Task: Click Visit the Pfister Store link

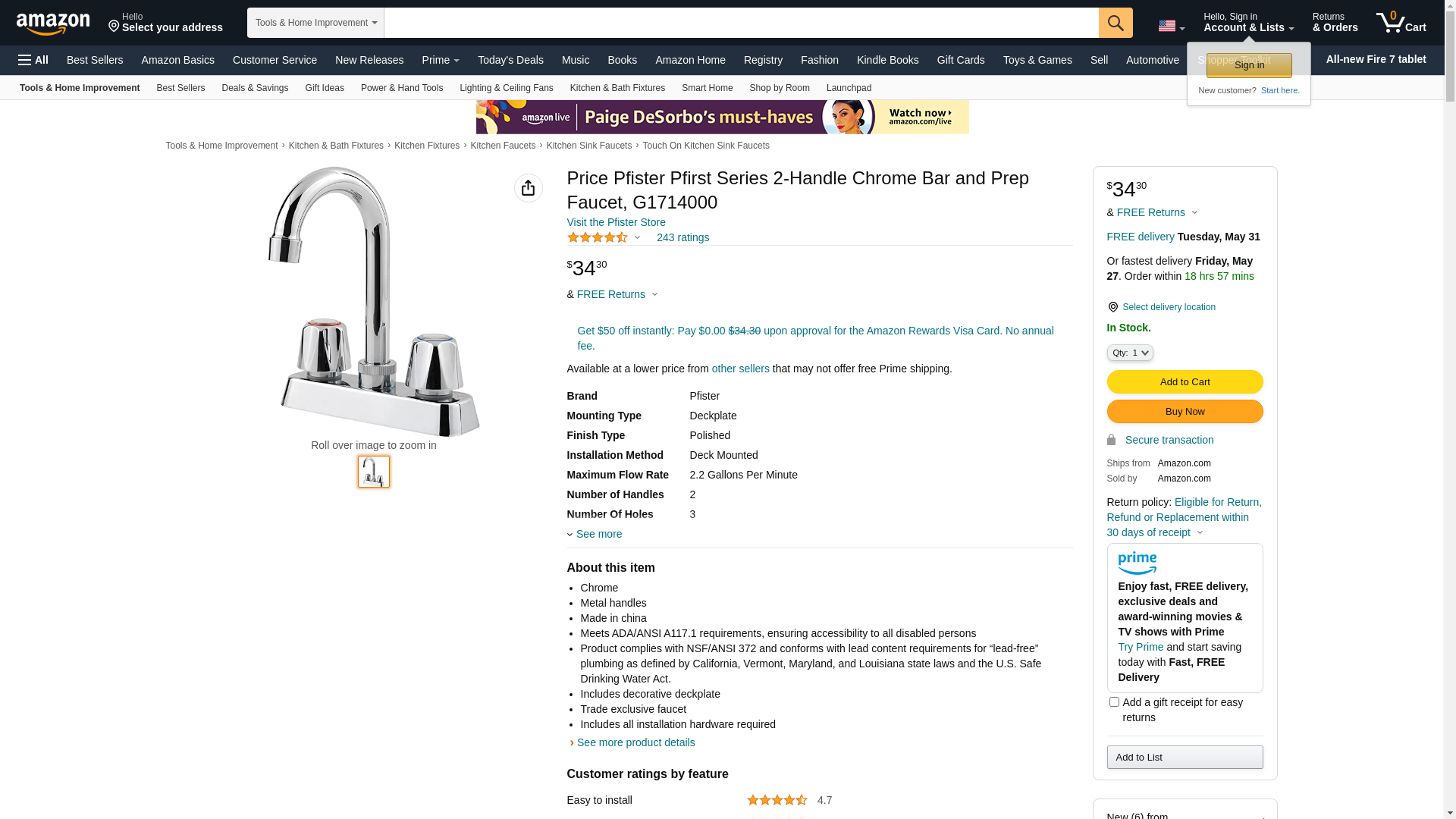Action: 616,222
